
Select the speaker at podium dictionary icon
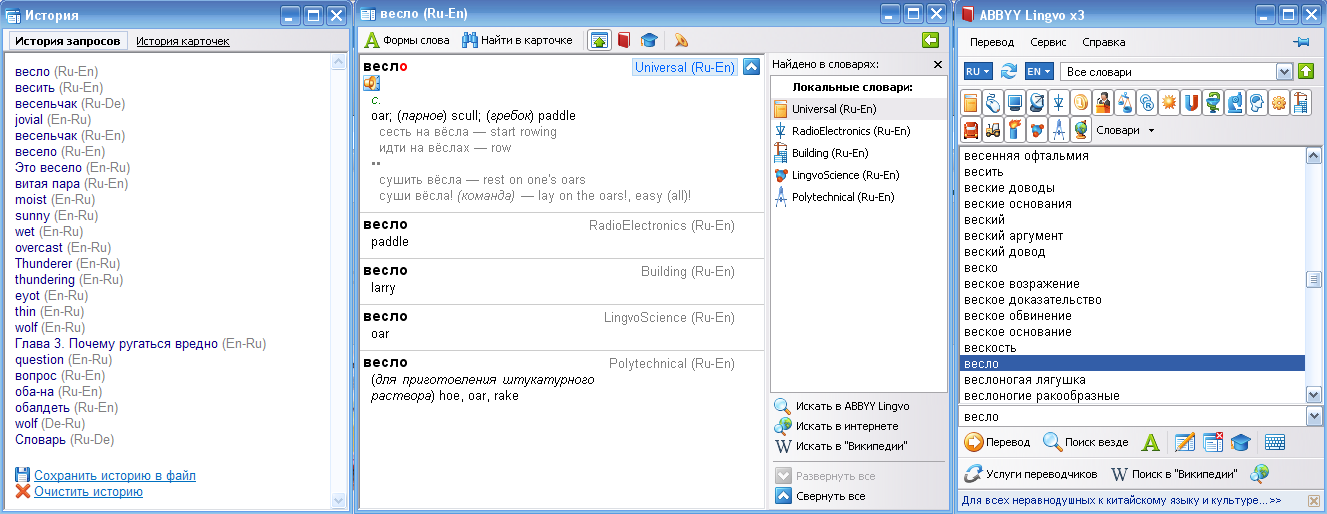(1103, 102)
